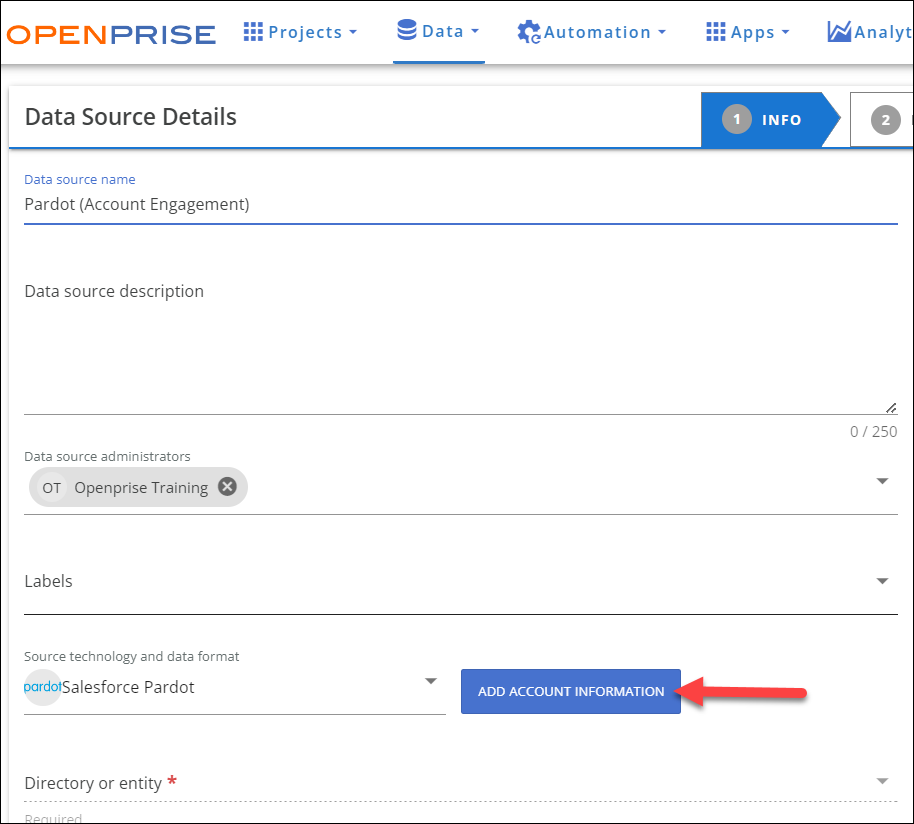Screen dimensions: 914x824
Task: Click the Automation gear icon
Action: tap(529, 32)
